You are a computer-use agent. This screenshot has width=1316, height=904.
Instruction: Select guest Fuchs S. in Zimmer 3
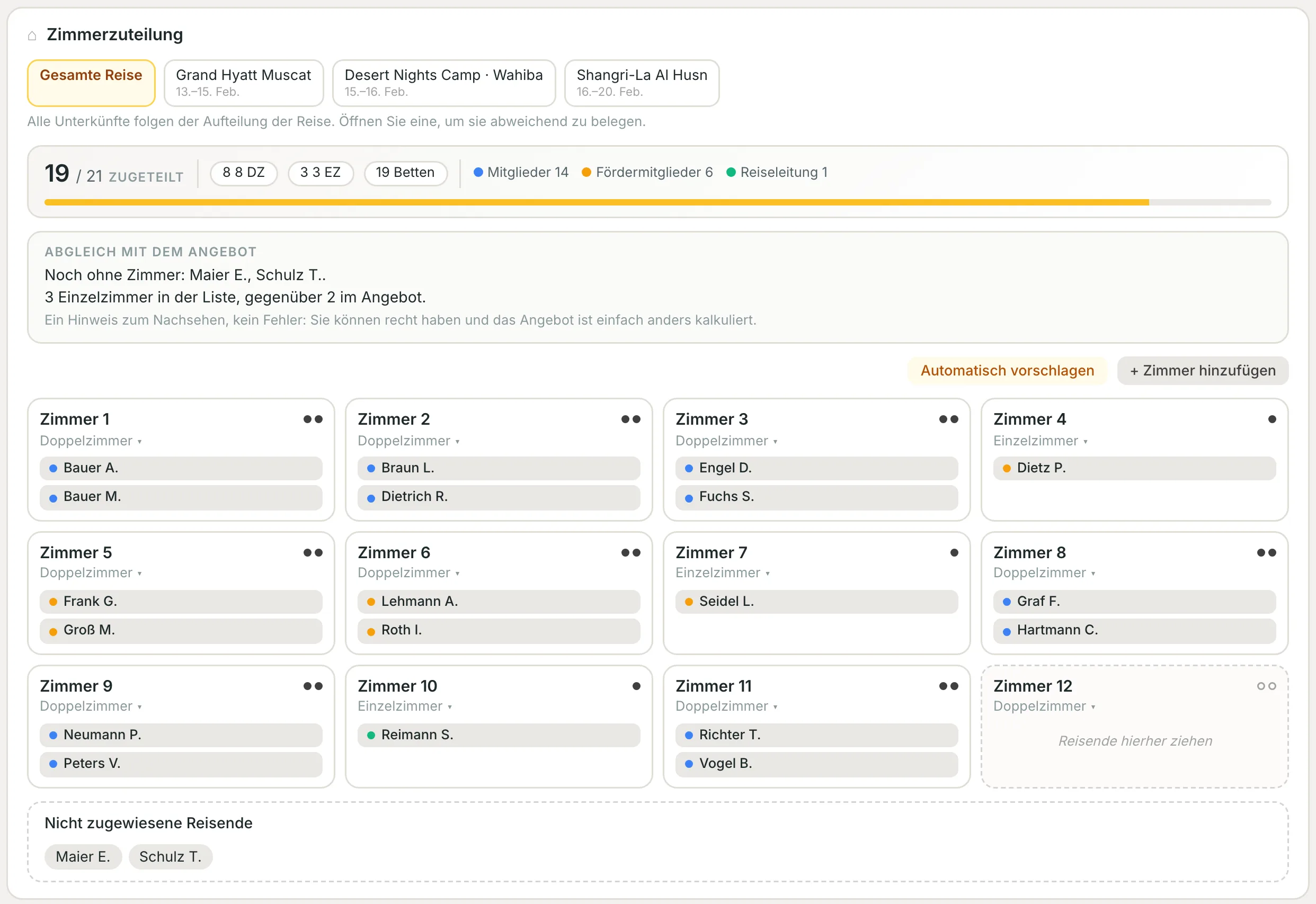pyautogui.click(x=816, y=497)
